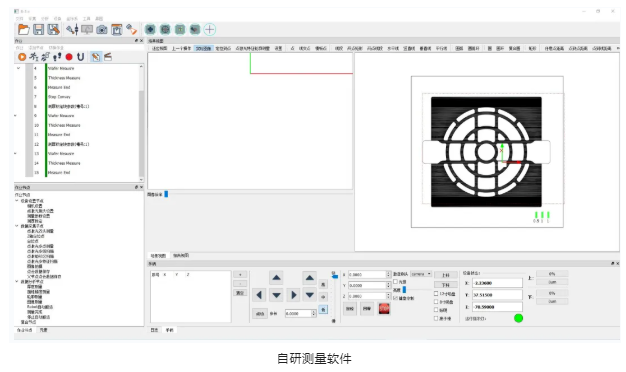Click the first round teal view icon
The height and width of the screenshot is (372, 626).
point(150,29)
